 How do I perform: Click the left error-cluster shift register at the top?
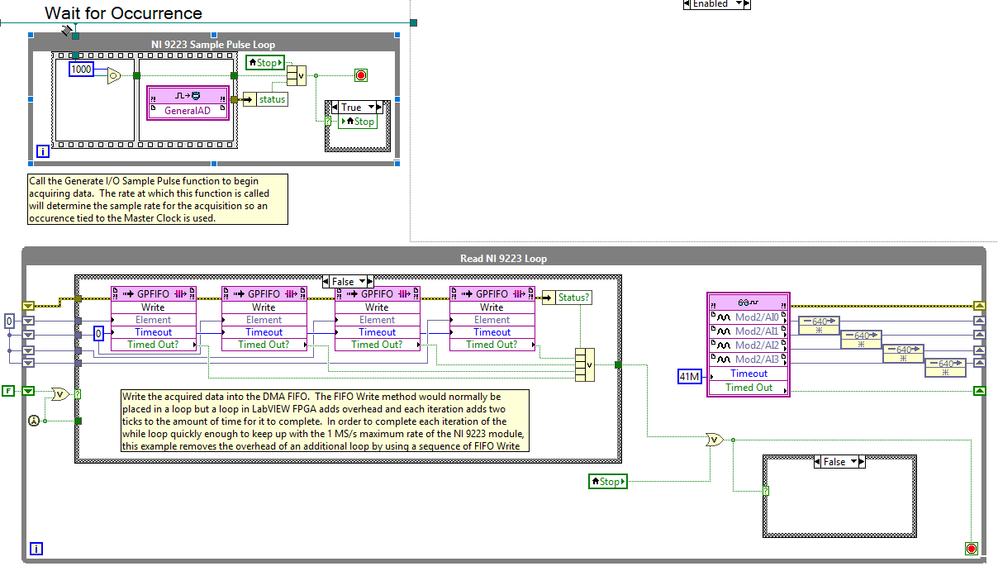click(28, 306)
